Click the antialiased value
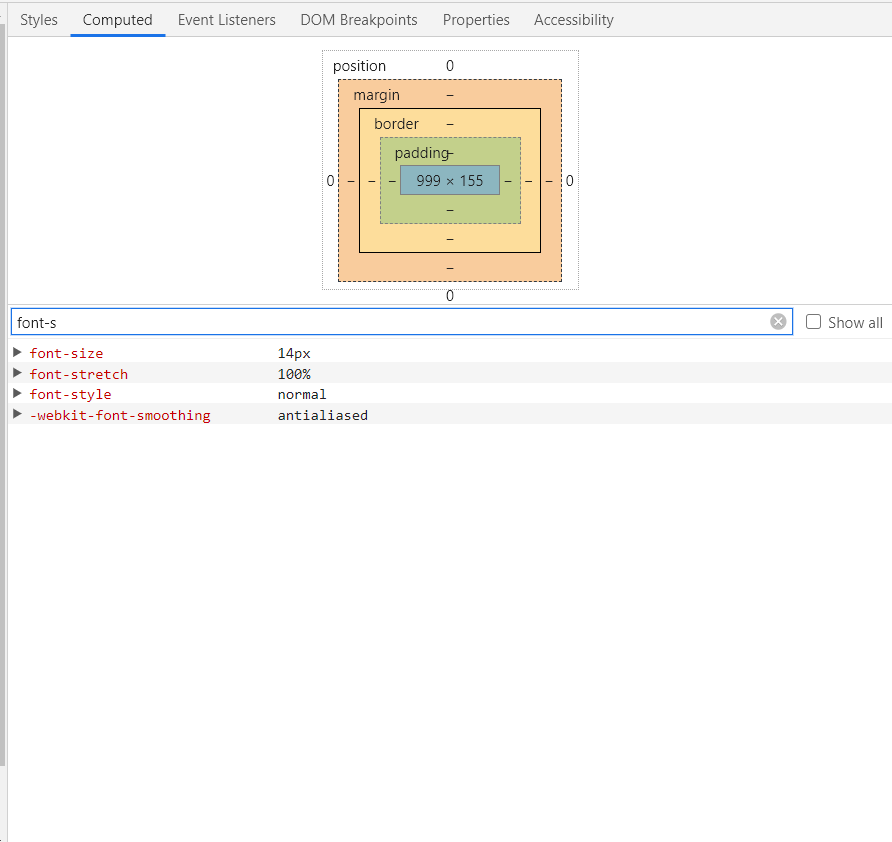892x842 pixels. pyautogui.click(x=323, y=415)
